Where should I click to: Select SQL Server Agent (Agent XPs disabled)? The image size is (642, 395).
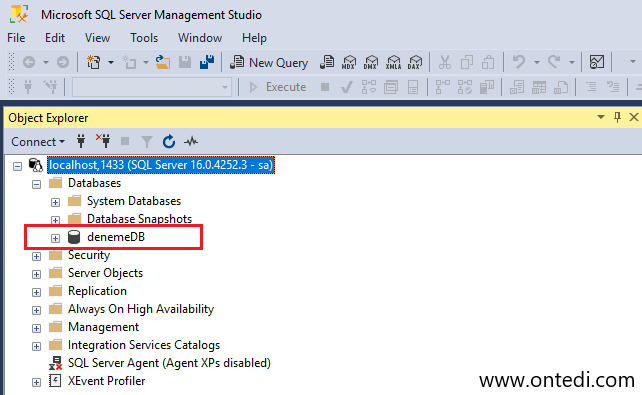pyautogui.click(x=169, y=363)
